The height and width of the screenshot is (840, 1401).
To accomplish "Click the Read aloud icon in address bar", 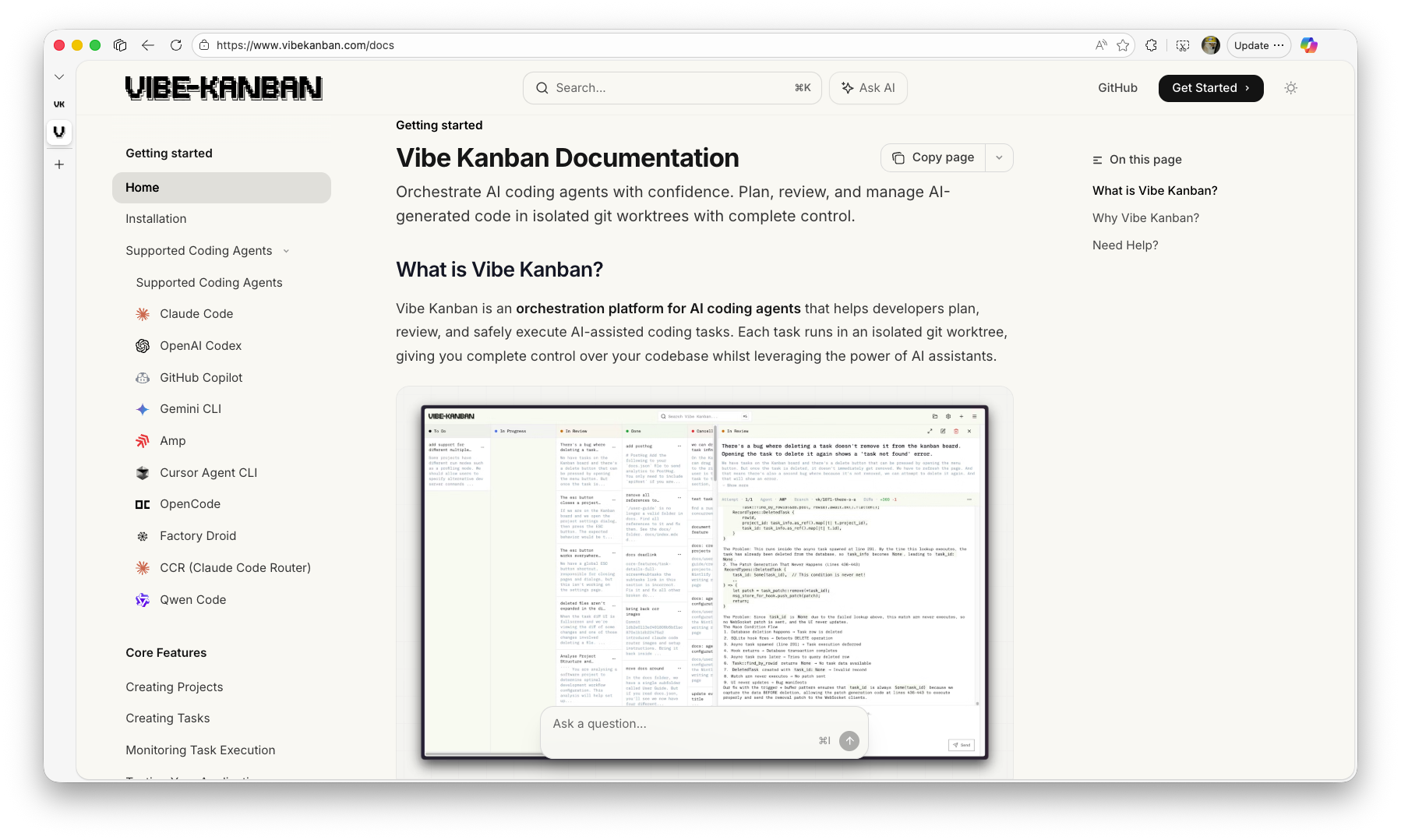I will point(1101,45).
